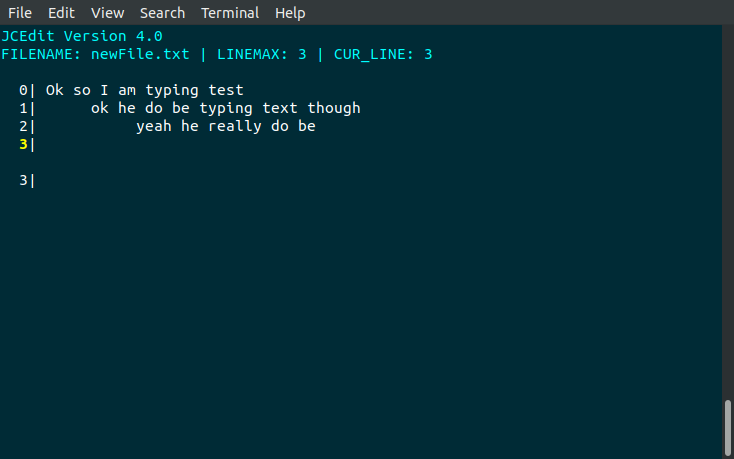
Task: Click the bottom input prompt line 3
Action: click(x=27, y=180)
